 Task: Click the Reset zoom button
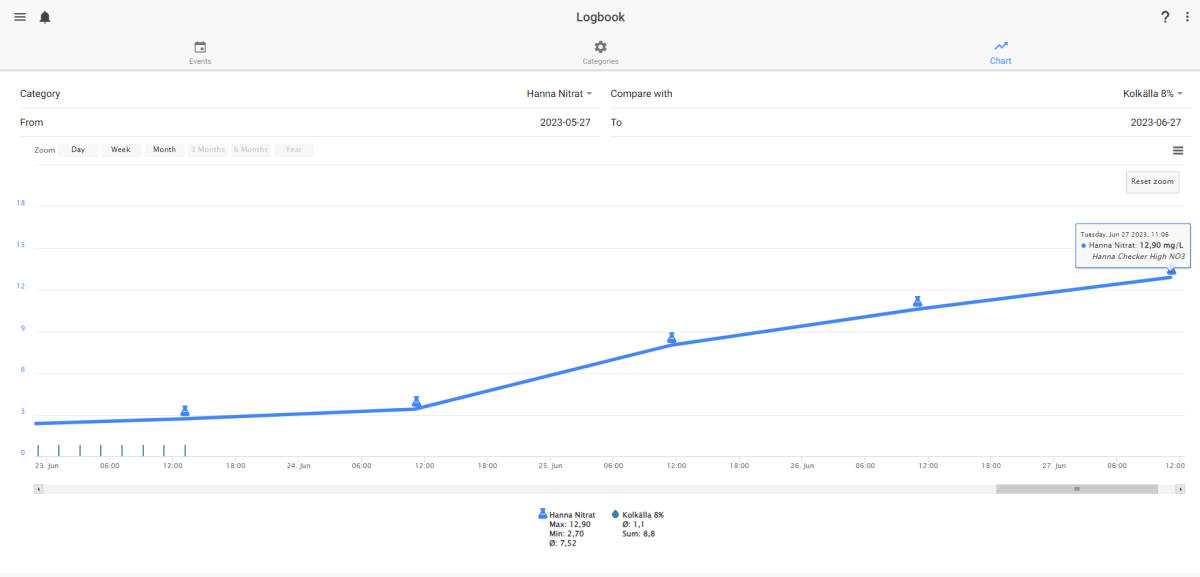[x=1152, y=182]
